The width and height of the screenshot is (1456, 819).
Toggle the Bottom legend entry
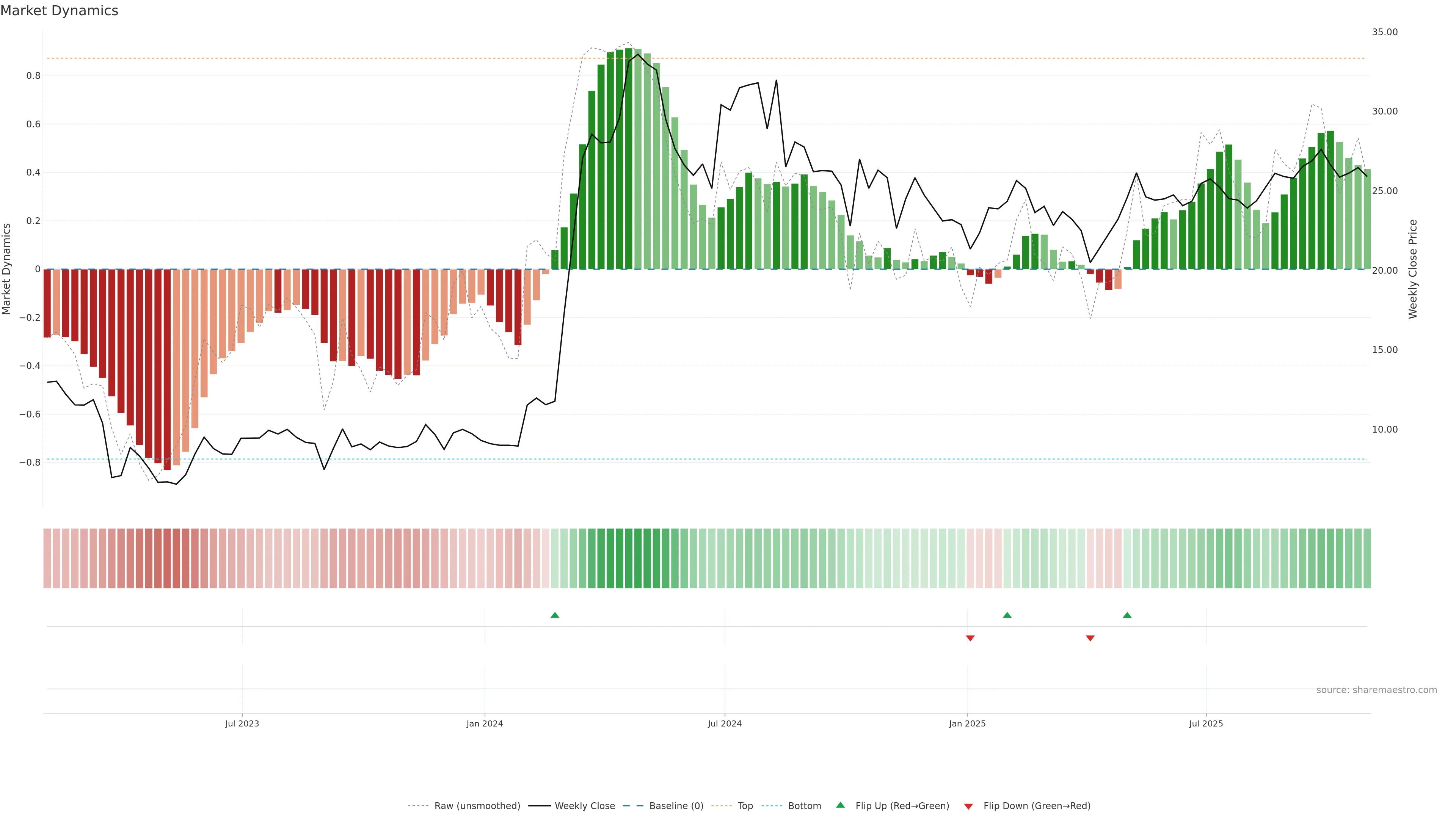coord(804,805)
